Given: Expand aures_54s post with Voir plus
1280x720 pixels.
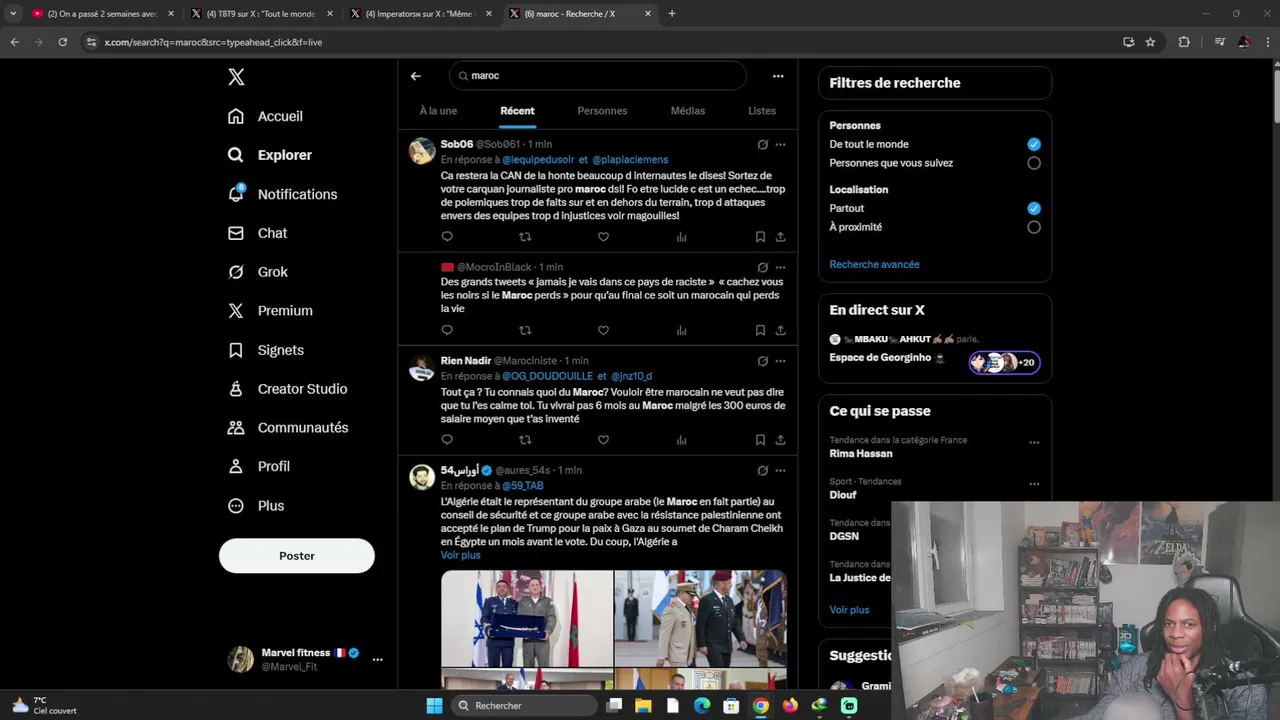Looking at the screenshot, I should point(460,555).
